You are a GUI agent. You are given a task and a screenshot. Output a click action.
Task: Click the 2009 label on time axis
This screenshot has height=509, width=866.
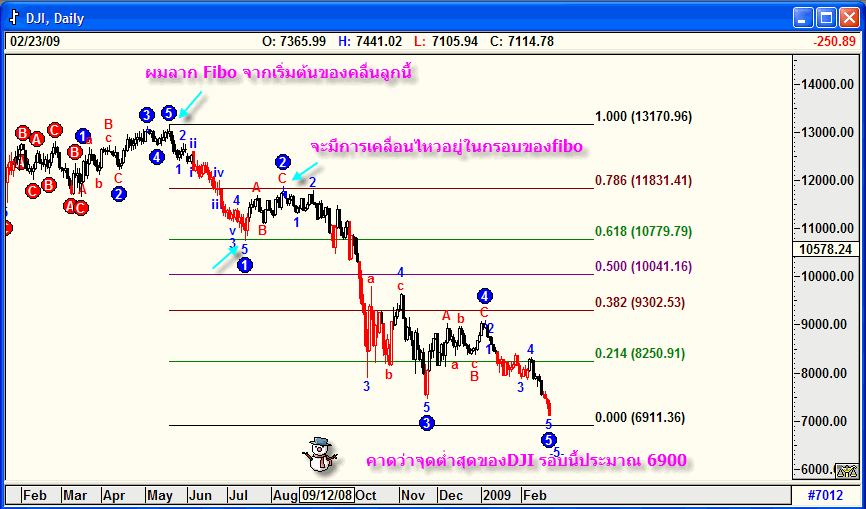[x=499, y=495]
